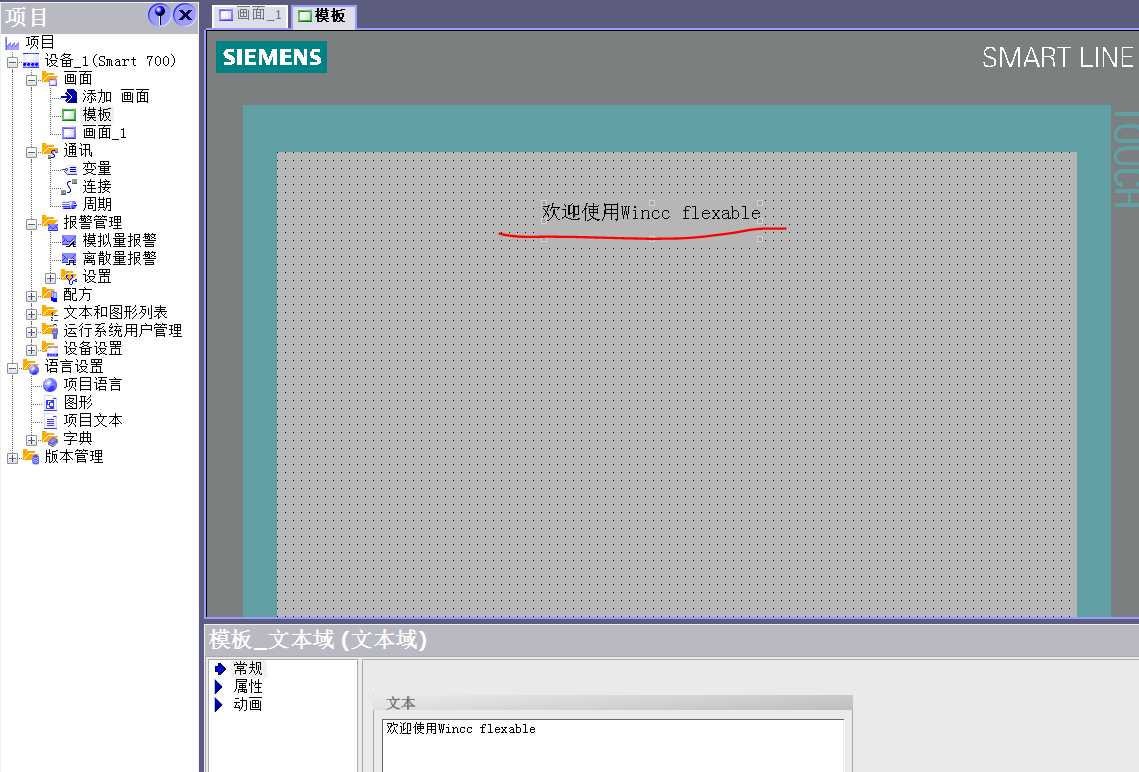Click the 配方 recipes icon
This screenshot has height=772, width=1139.
[x=50, y=294]
